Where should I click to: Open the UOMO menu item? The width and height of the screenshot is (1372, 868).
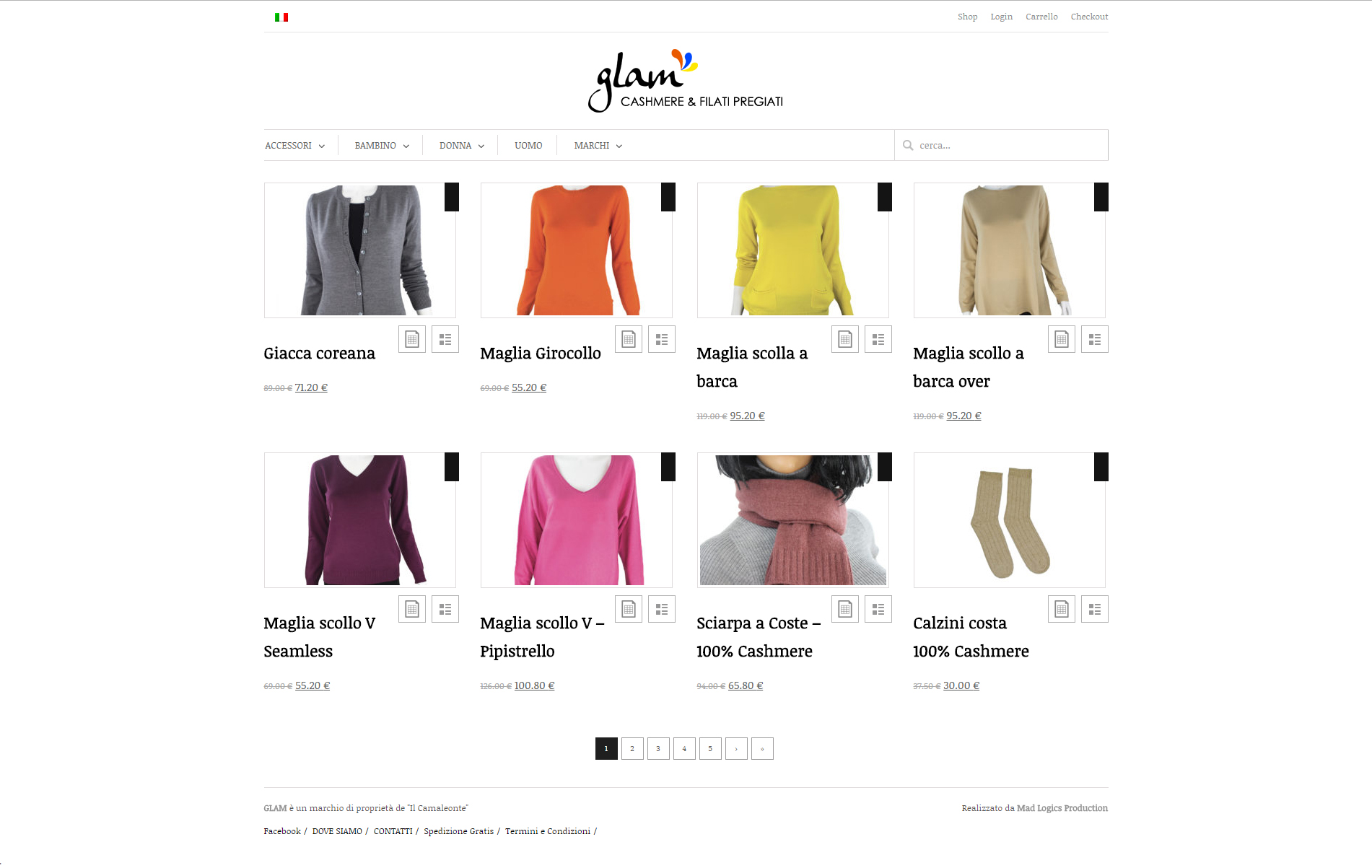click(x=528, y=146)
